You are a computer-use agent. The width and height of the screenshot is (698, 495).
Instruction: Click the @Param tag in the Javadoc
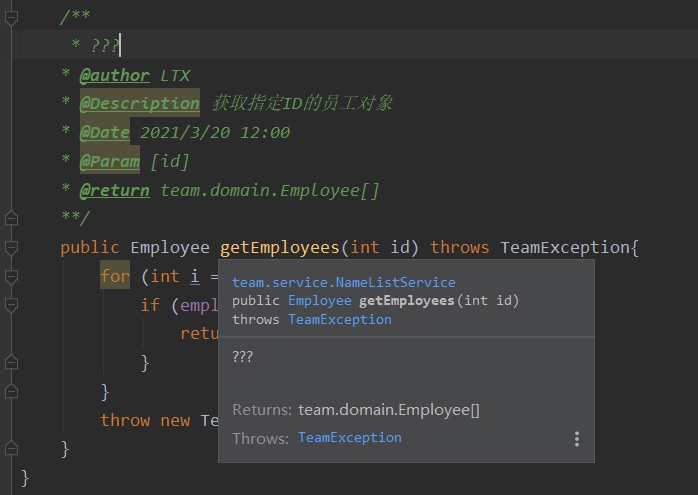(109, 161)
